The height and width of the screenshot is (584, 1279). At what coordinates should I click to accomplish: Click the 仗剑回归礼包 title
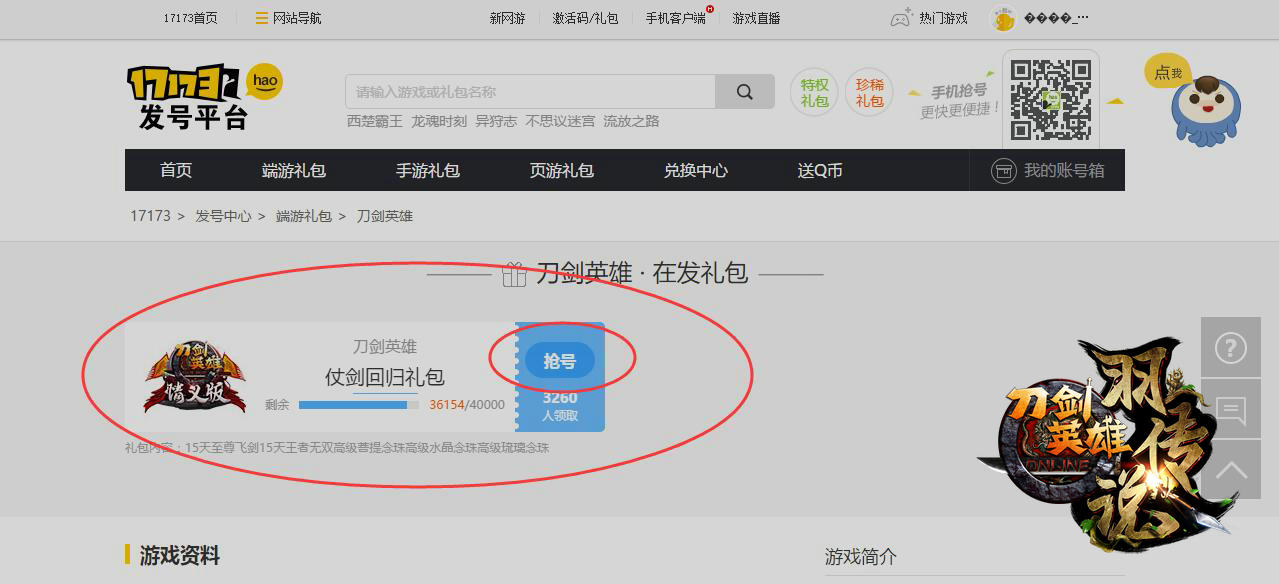(385, 377)
